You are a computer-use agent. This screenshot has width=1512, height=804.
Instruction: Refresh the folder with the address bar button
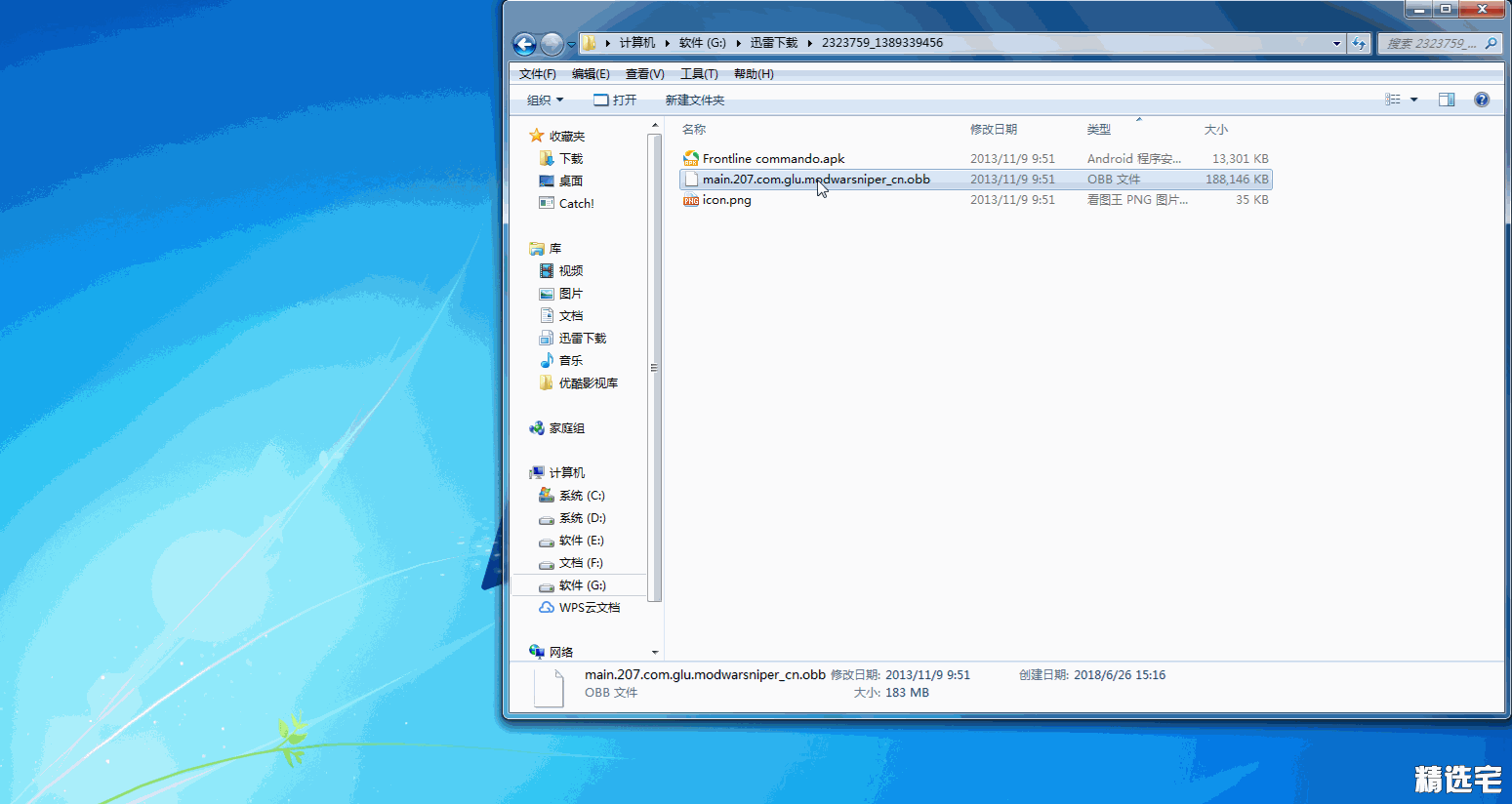pos(1359,43)
